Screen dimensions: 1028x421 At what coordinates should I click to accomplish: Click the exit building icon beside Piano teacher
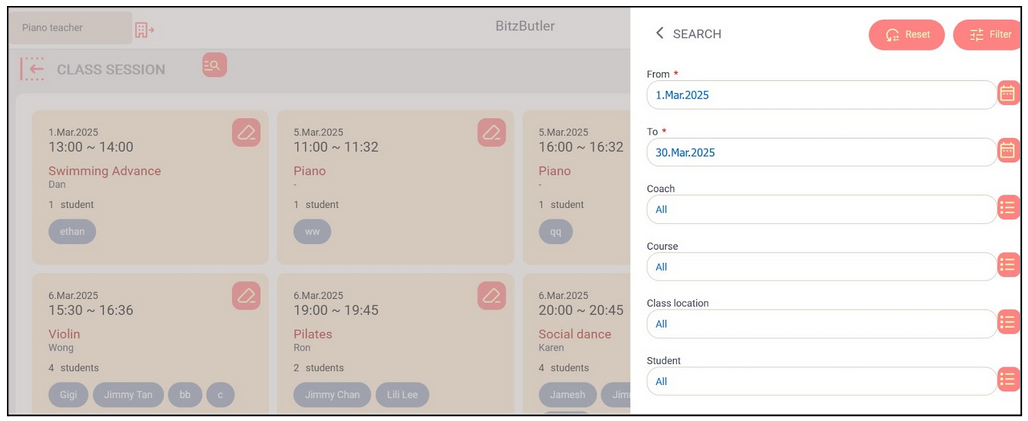145,29
